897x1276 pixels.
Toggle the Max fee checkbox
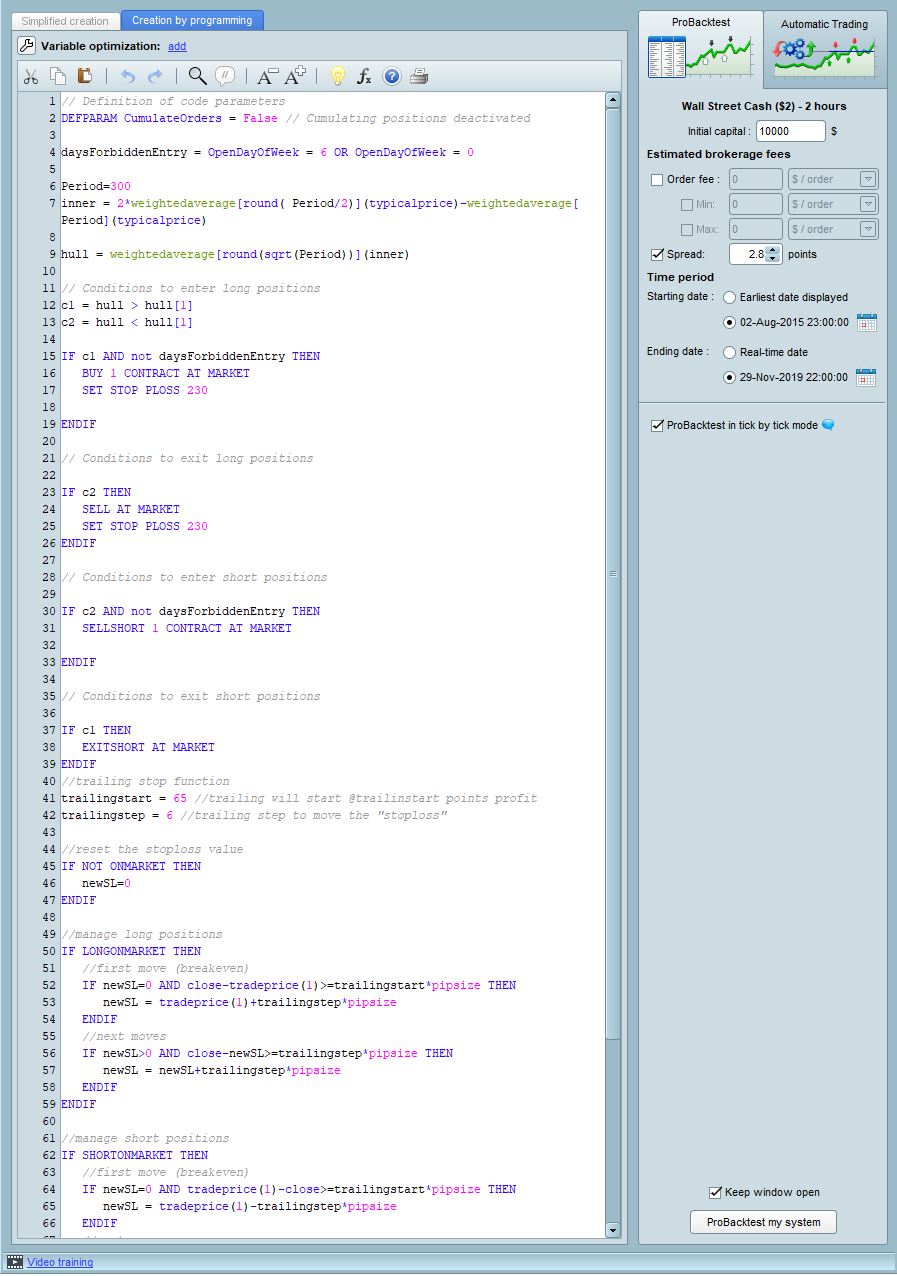click(686, 230)
